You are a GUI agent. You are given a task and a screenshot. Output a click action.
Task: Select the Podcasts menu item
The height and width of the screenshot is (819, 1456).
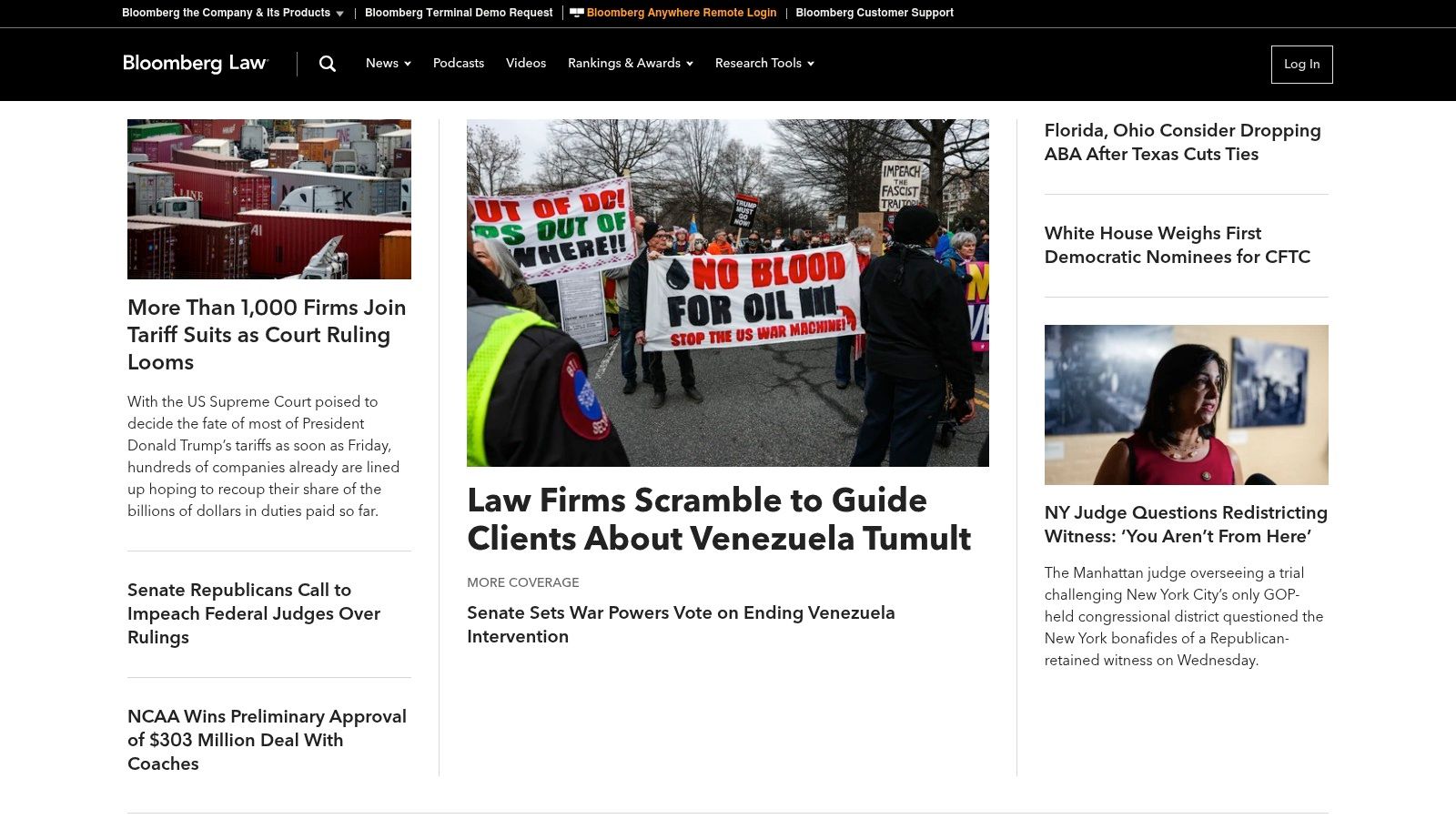pyautogui.click(x=458, y=64)
